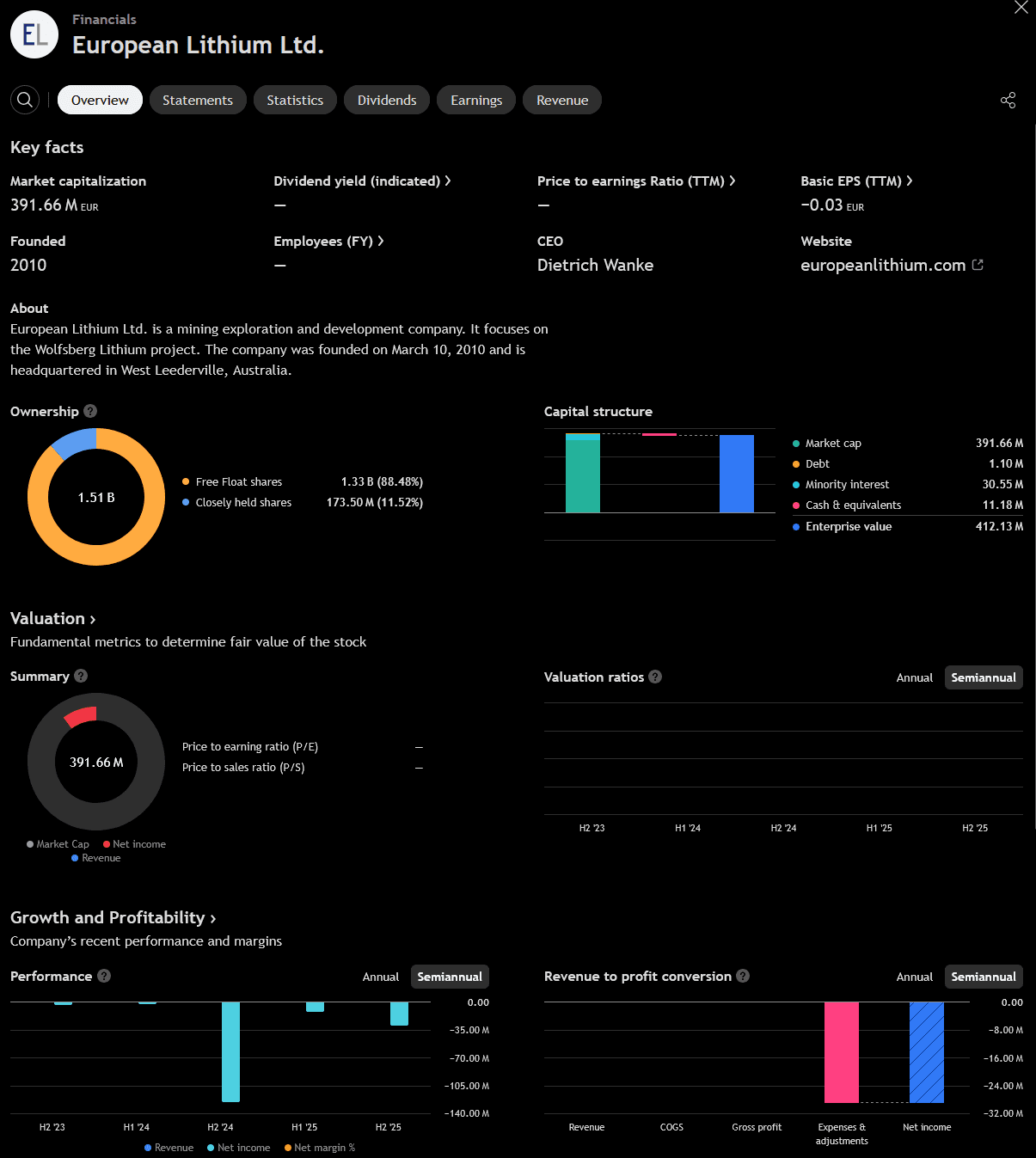Click Price to earning ratio (P/E) row
This screenshot has width=1036, height=1158.
[303, 746]
